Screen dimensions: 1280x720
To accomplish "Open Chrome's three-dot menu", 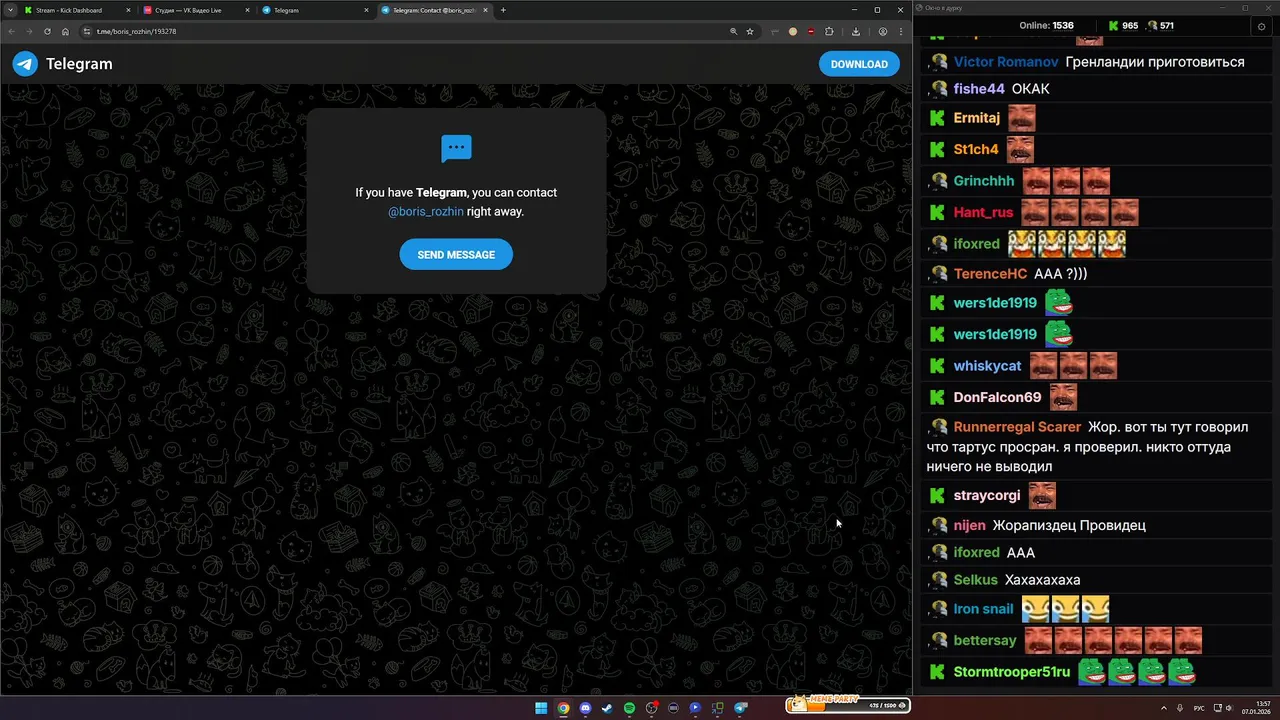I will (x=901, y=31).
